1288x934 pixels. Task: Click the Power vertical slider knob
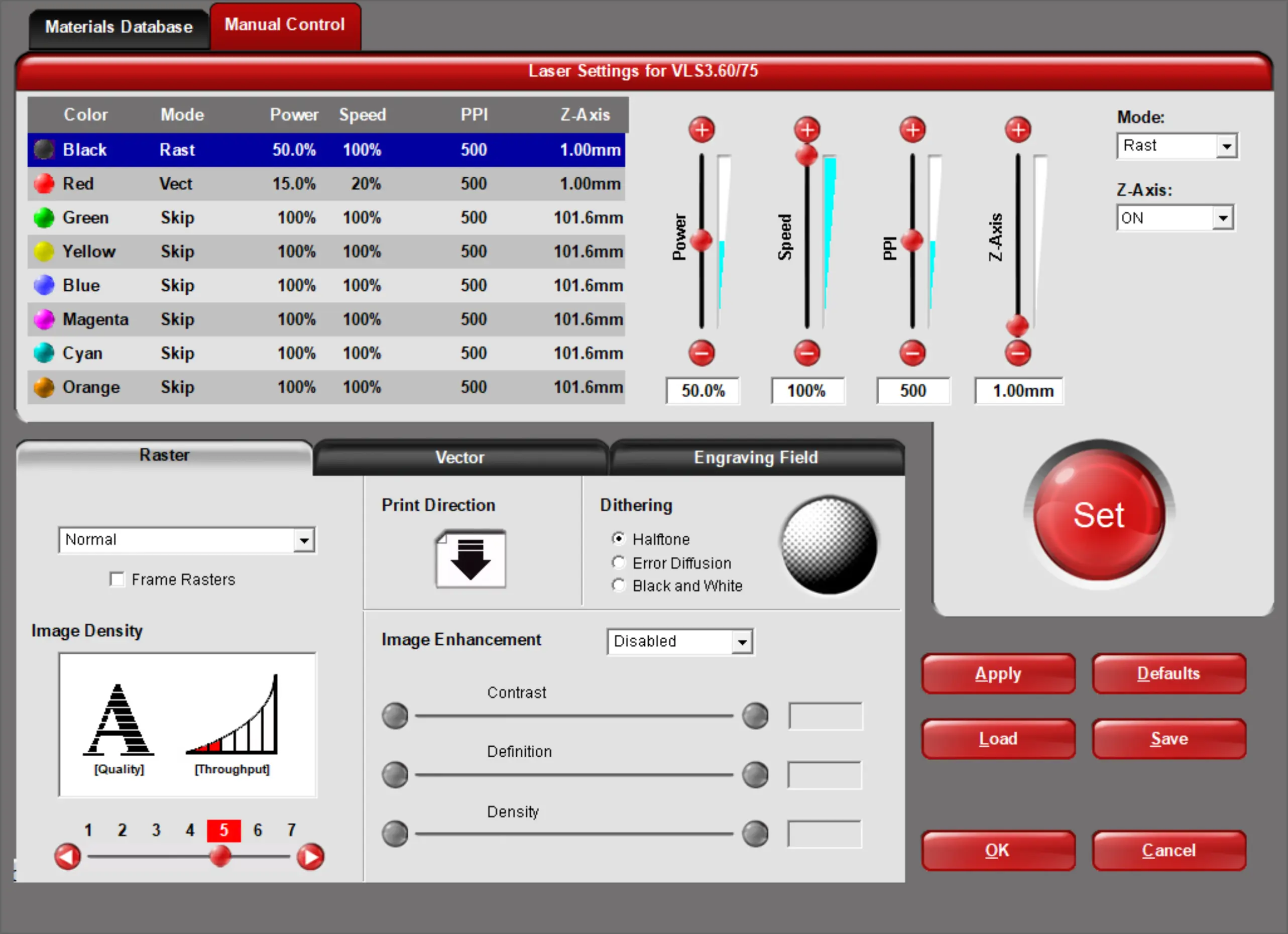coord(701,241)
